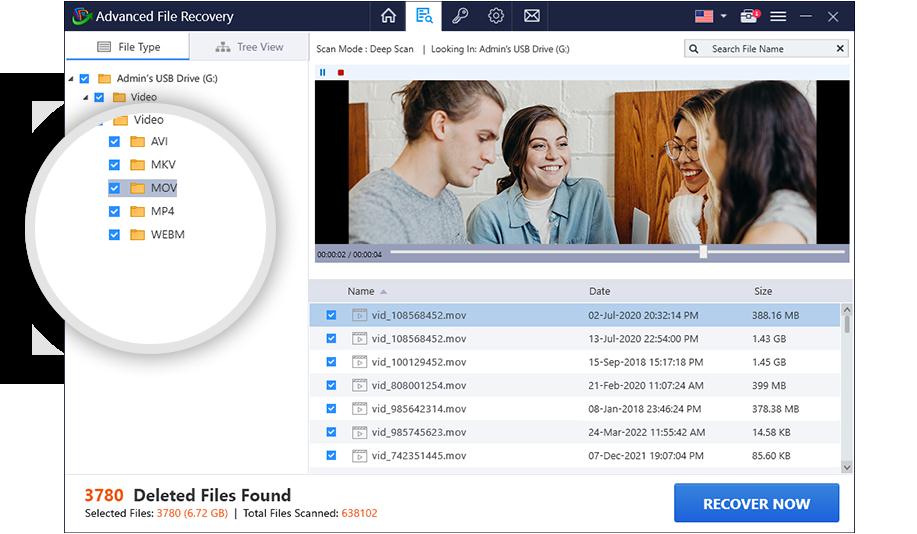Click the envelope feedback icon
The width and height of the screenshot is (917, 534).
click(x=532, y=16)
